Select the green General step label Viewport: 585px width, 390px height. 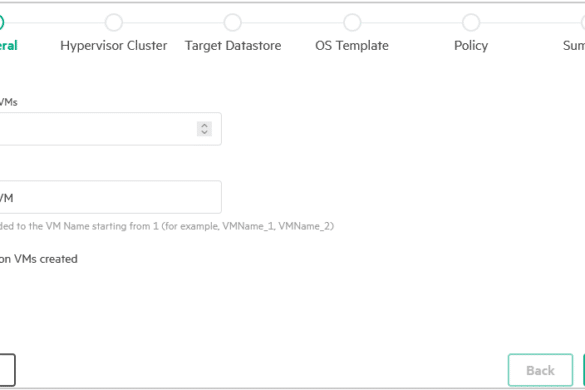pyautogui.click(x=9, y=46)
